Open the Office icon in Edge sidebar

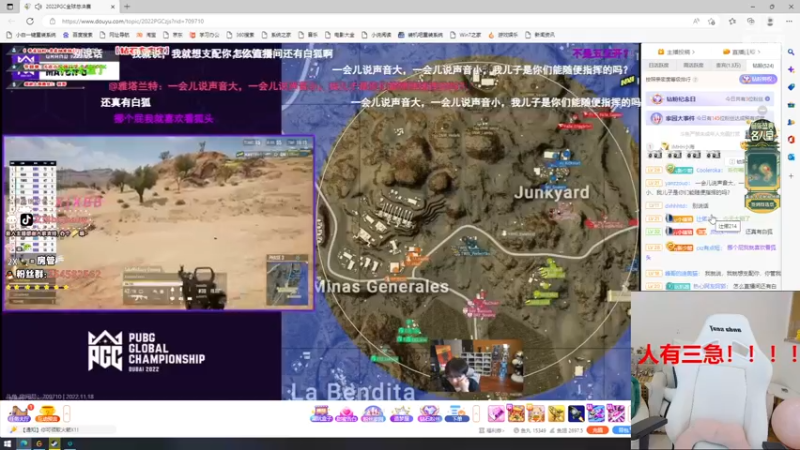(791, 139)
